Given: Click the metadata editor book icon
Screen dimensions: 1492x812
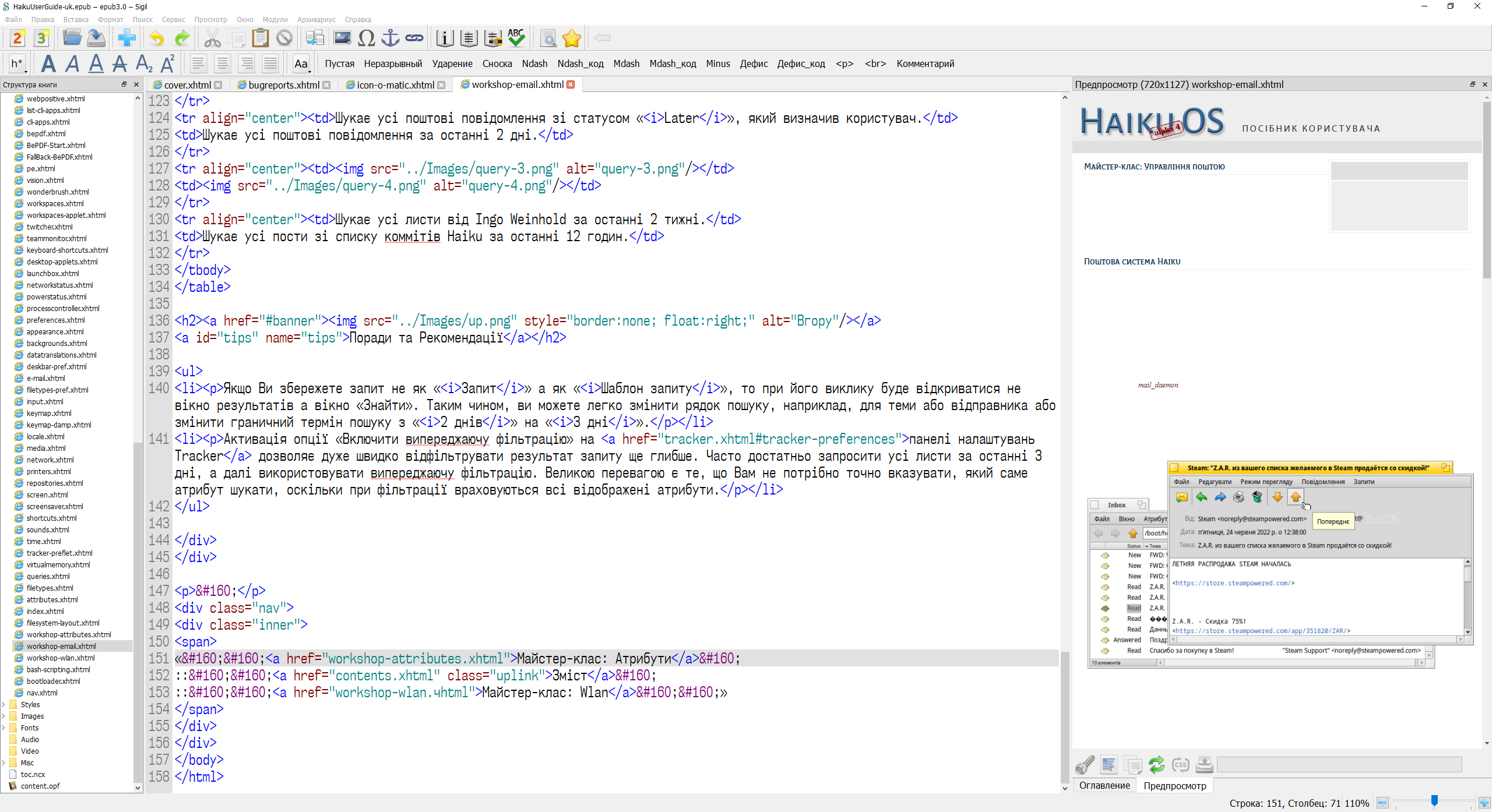Looking at the screenshot, I should 445,38.
